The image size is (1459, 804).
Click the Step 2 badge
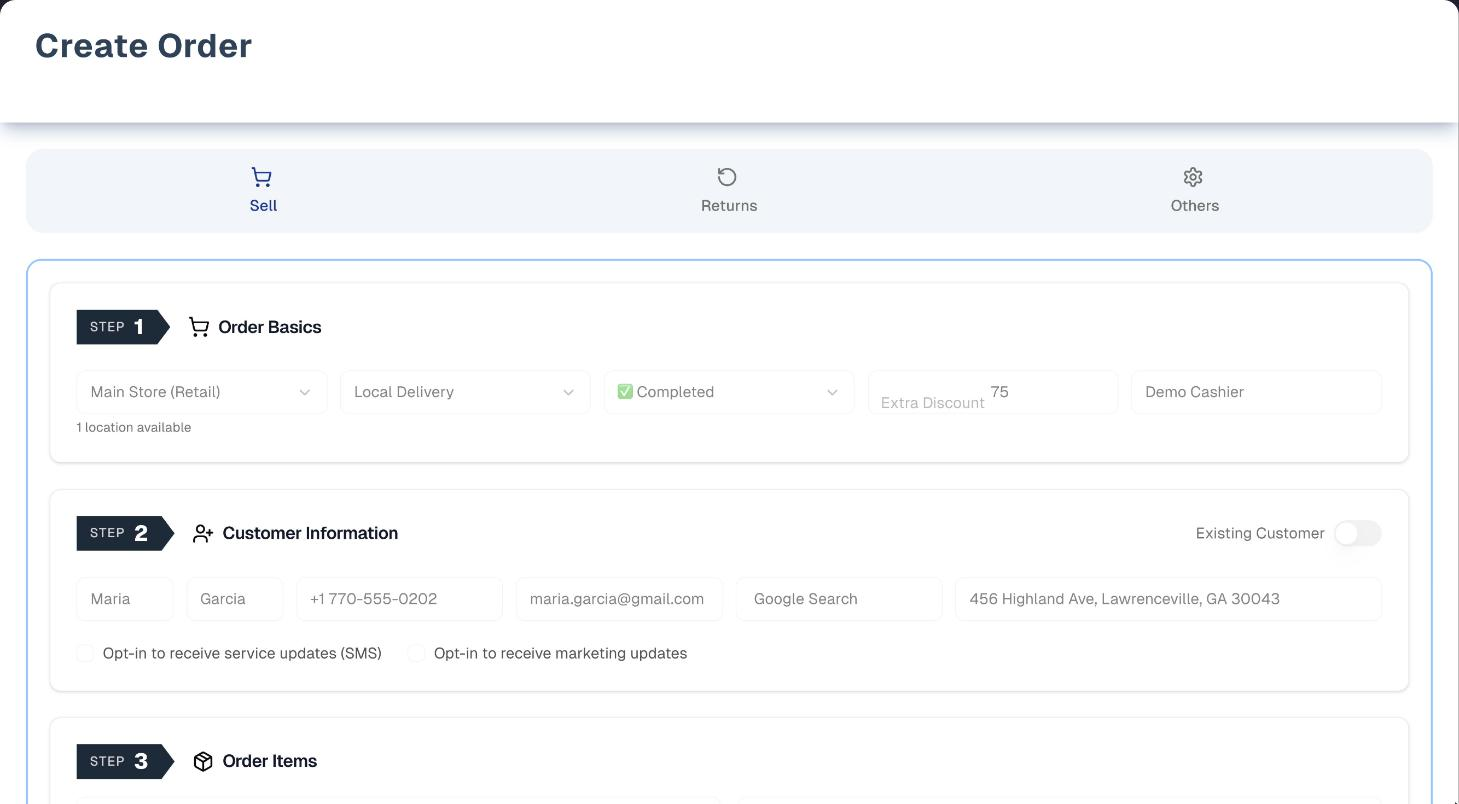[125, 534]
